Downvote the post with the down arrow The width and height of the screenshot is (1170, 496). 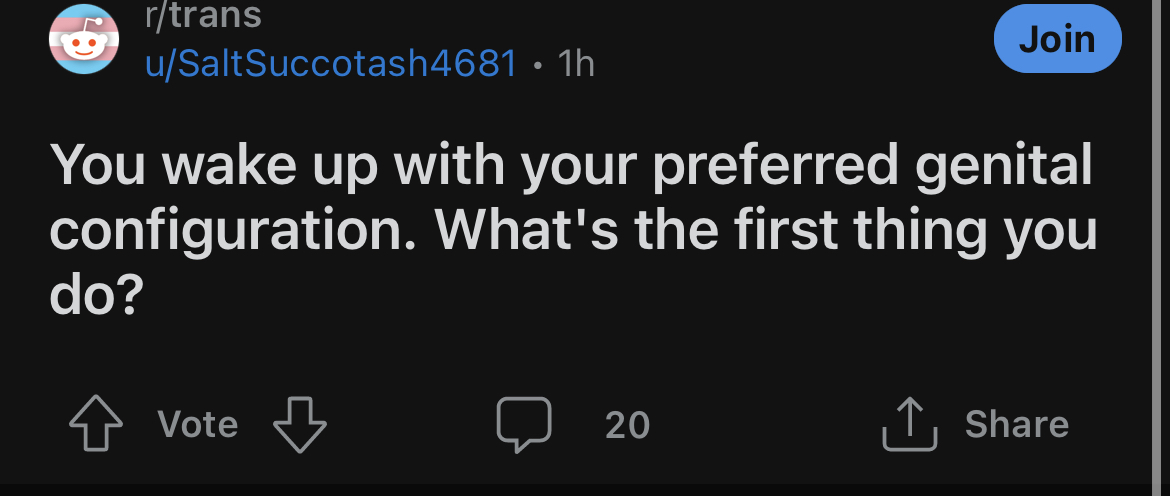300,423
